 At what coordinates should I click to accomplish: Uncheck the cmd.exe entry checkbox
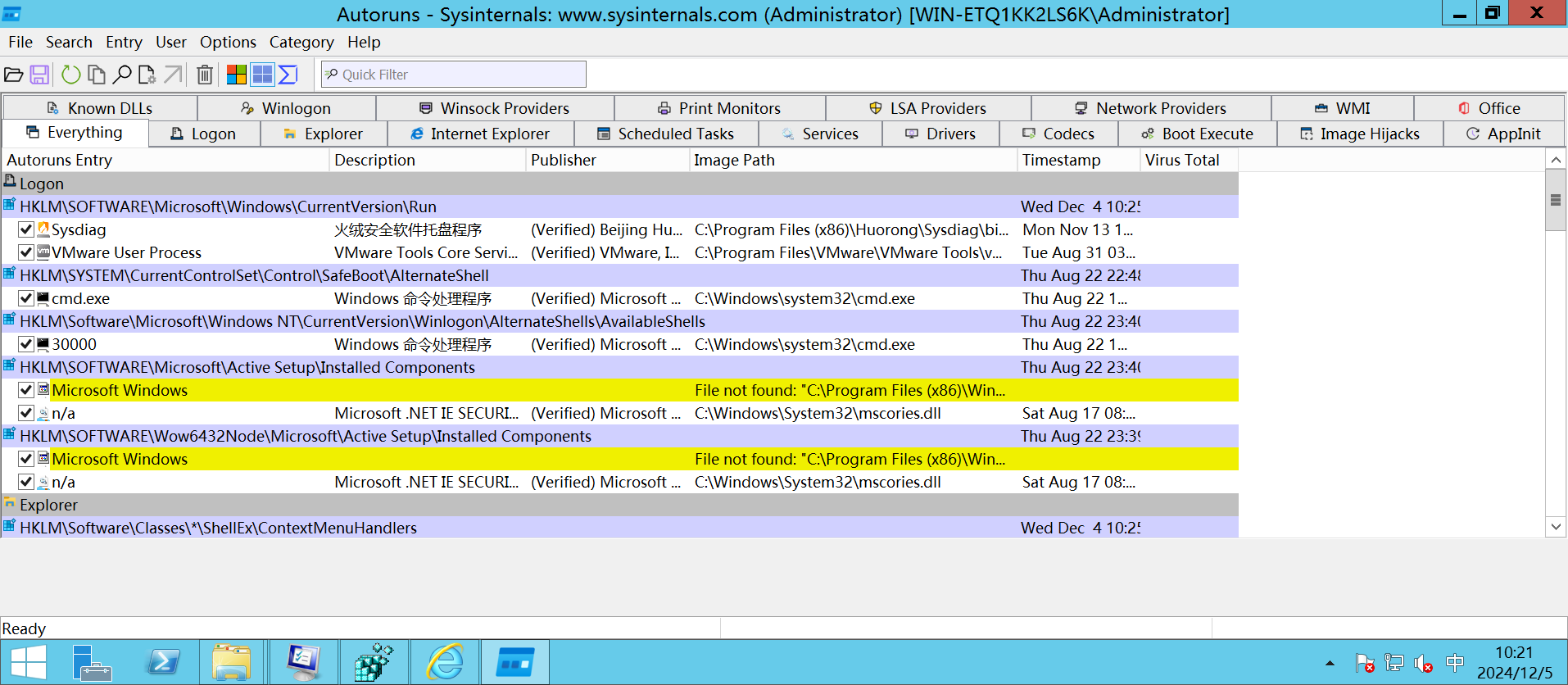[26, 298]
